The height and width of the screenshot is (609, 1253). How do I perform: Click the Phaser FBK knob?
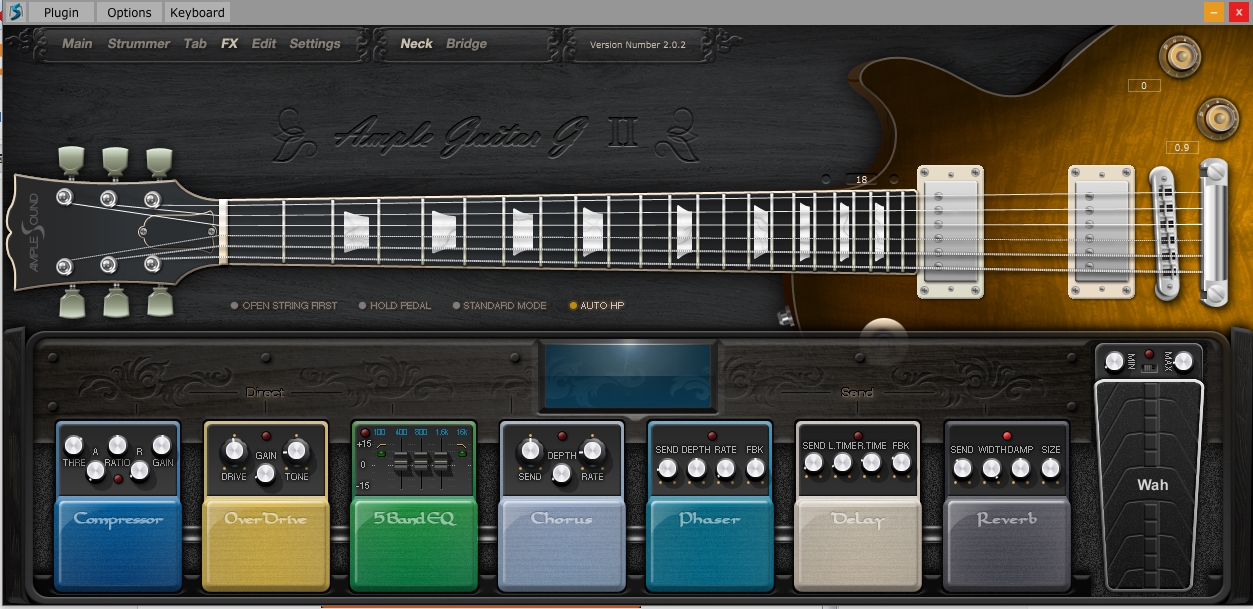click(754, 467)
